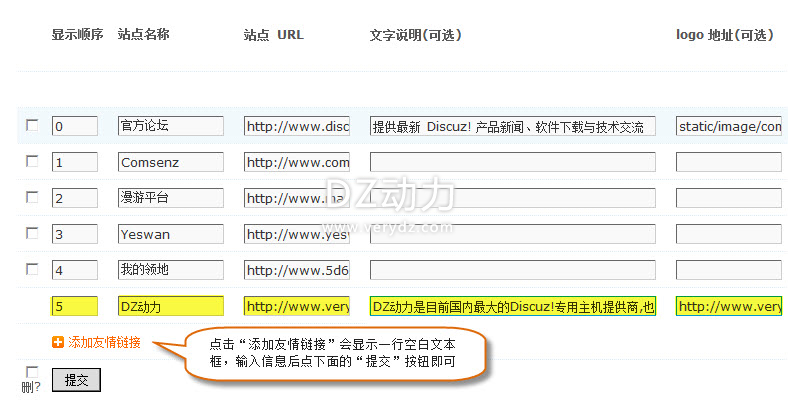Click the 站点名称 column header

coord(144,34)
